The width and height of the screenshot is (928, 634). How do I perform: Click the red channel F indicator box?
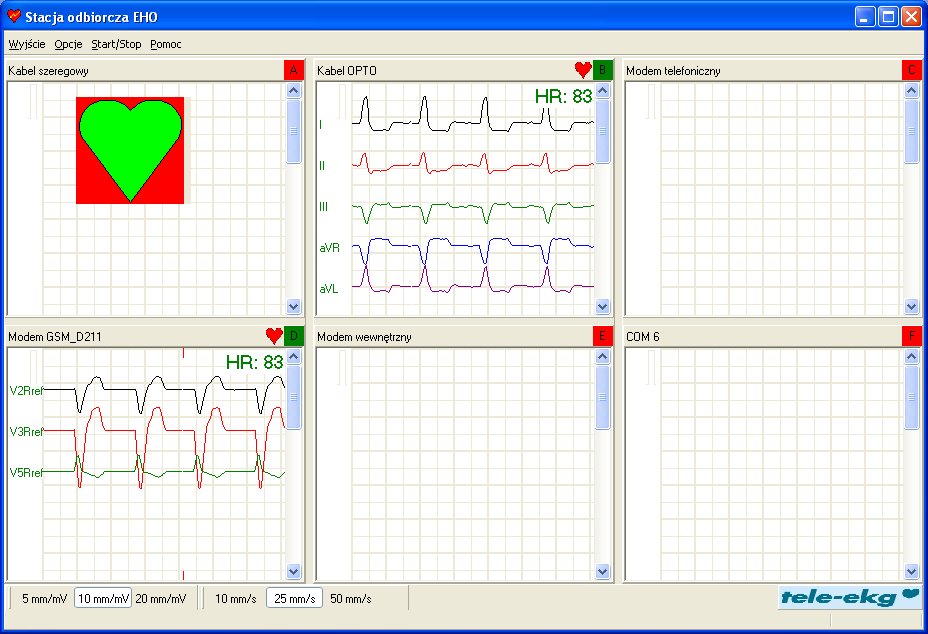coord(911,336)
